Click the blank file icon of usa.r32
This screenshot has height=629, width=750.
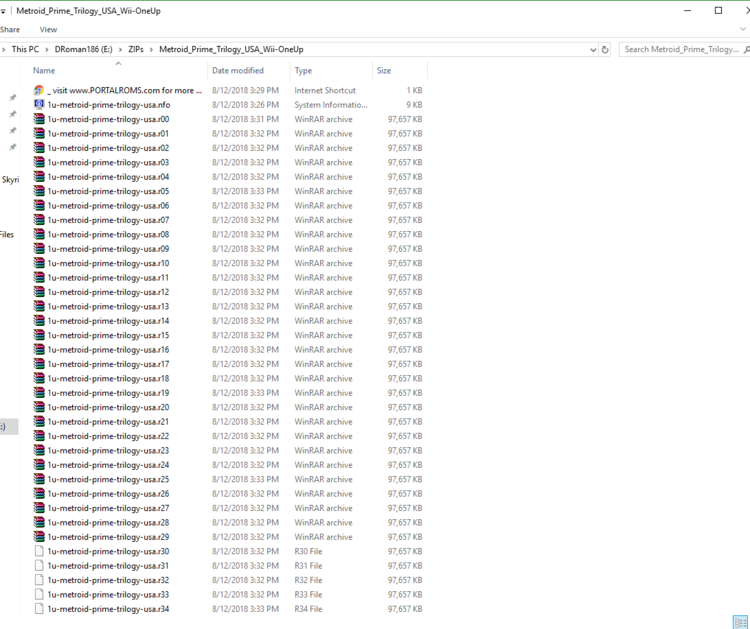[x=39, y=580]
